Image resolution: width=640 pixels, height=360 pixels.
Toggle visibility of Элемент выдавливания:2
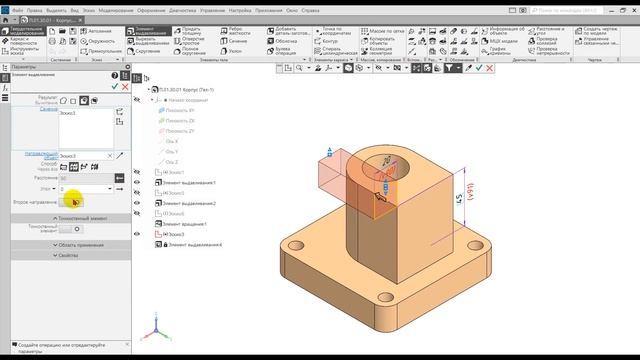point(137,203)
